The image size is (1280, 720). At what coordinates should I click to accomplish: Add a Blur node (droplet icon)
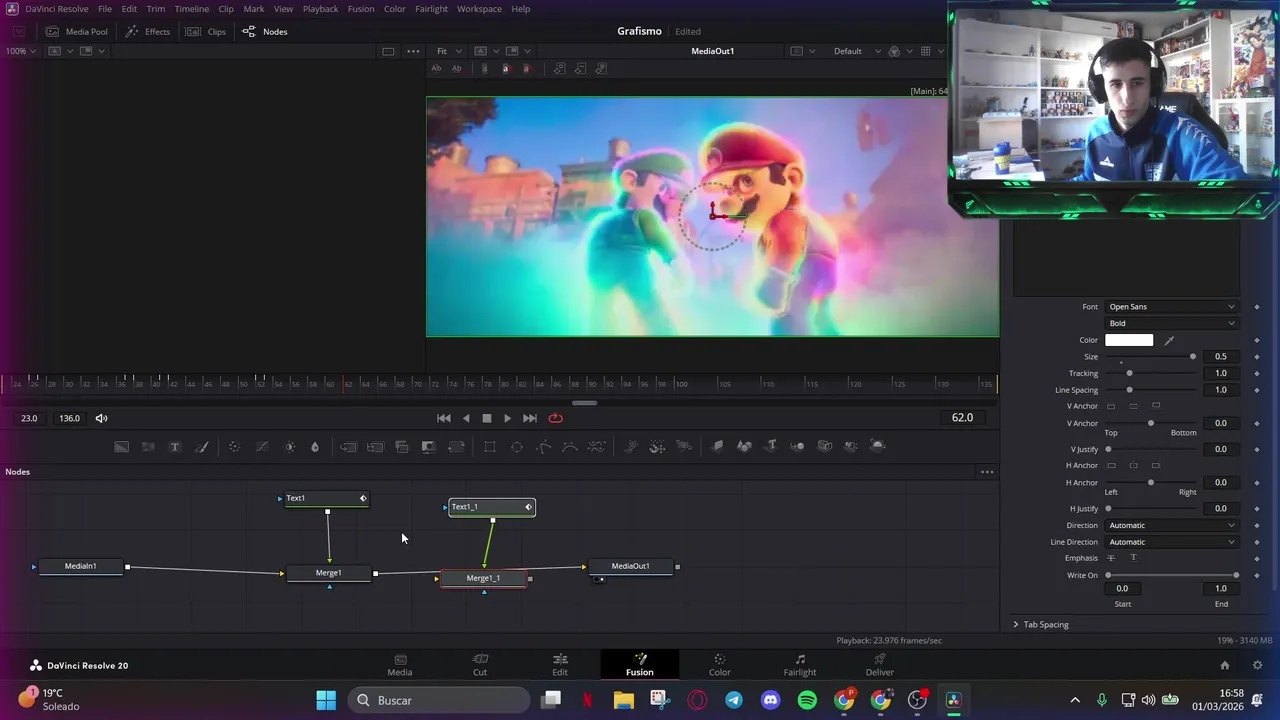point(315,446)
